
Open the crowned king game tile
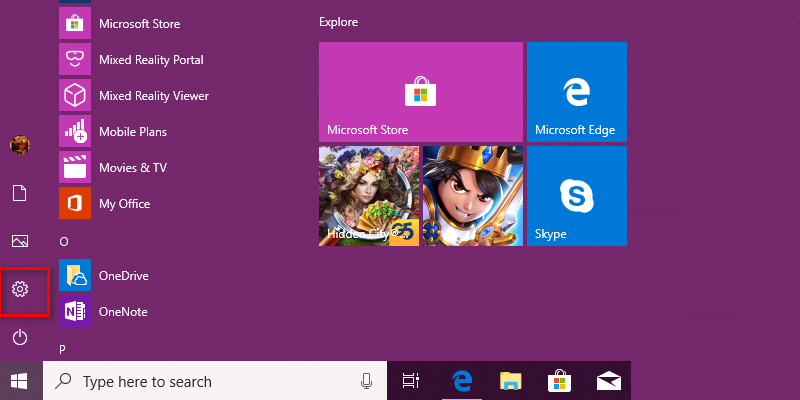[473, 196]
